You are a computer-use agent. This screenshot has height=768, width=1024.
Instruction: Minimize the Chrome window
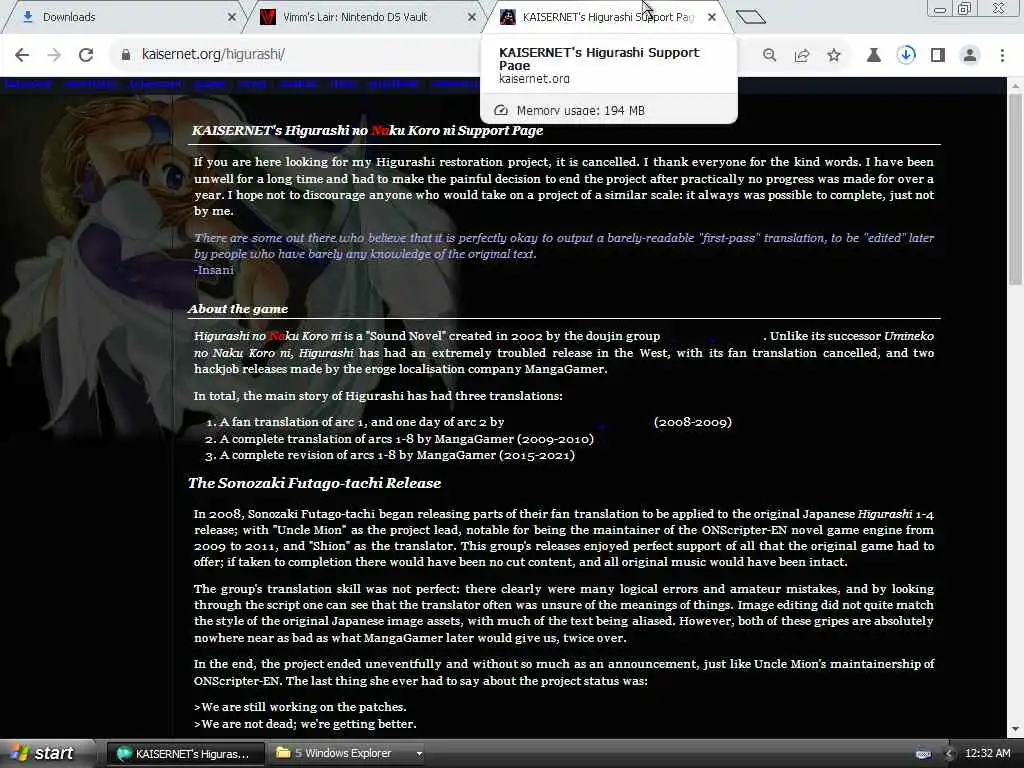click(940, 8)
